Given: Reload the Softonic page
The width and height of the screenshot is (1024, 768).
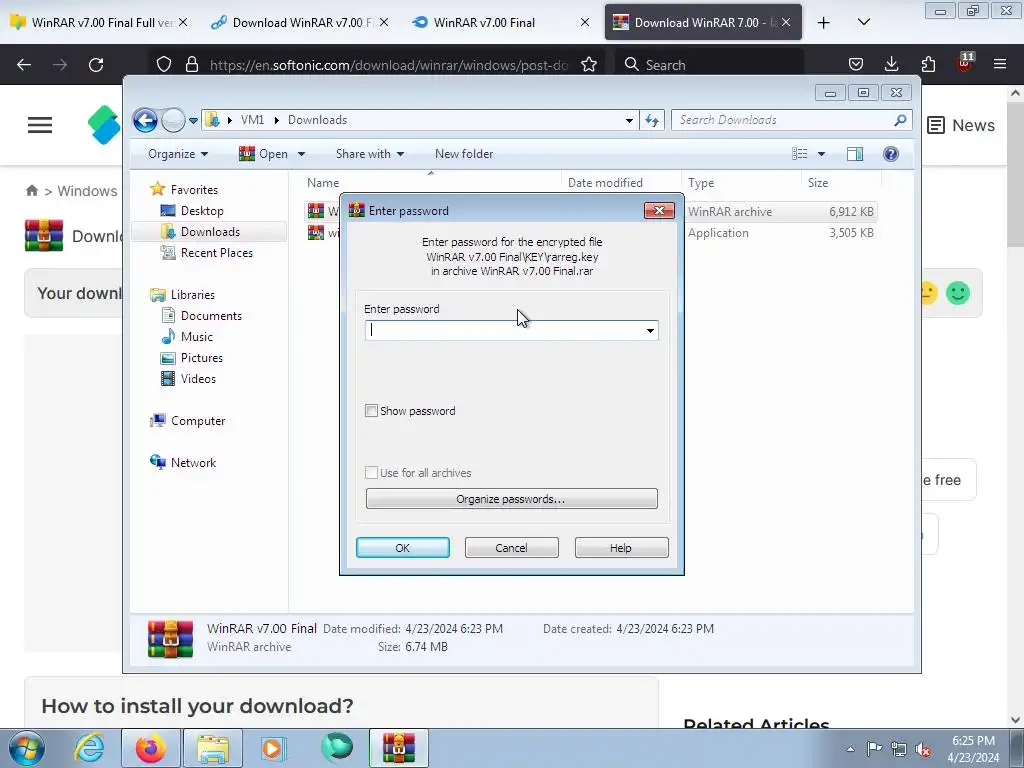Looking at the screenshot, I should tap(96, 65).
